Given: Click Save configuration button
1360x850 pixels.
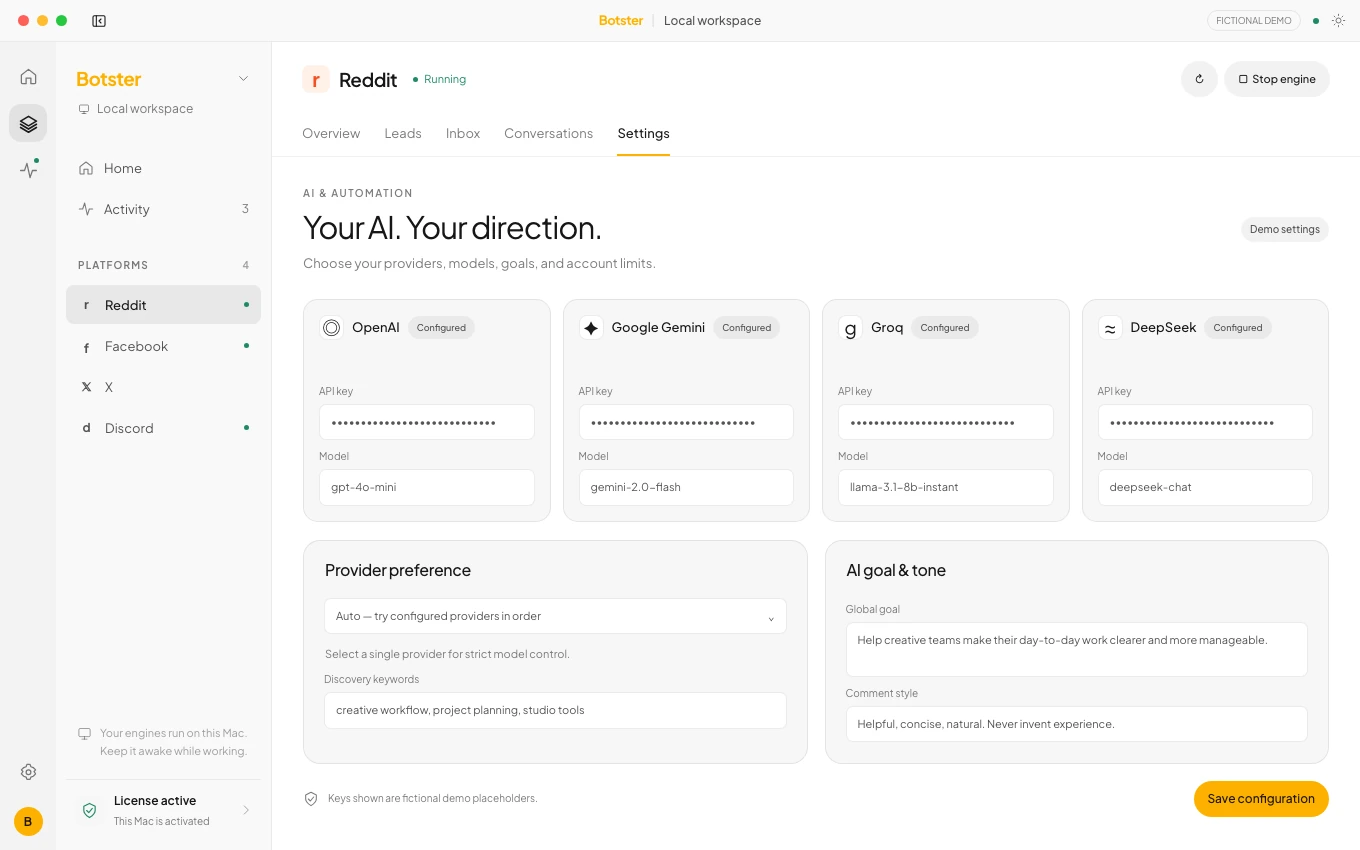Looking at the screenshot, I should tap(1261, 799).
